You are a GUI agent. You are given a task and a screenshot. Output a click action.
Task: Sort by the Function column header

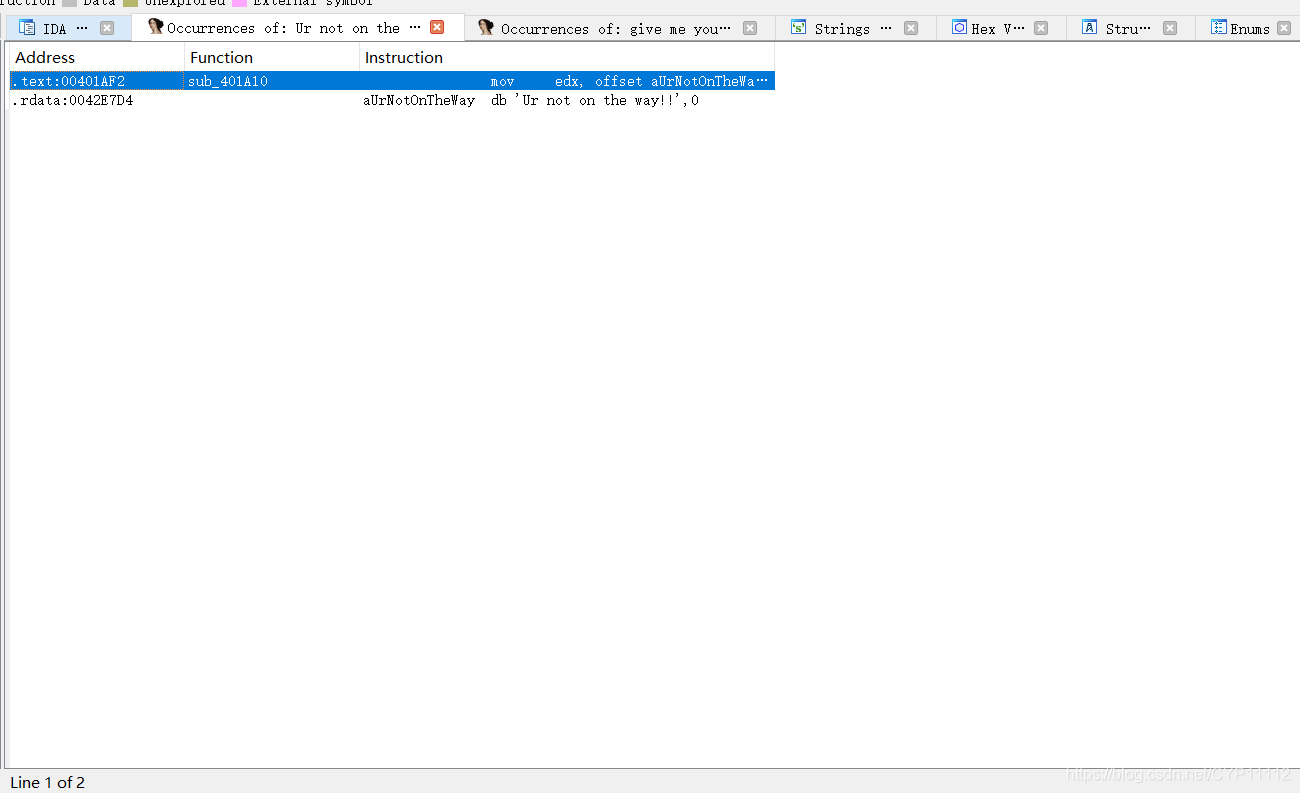[x=272, y=57]
